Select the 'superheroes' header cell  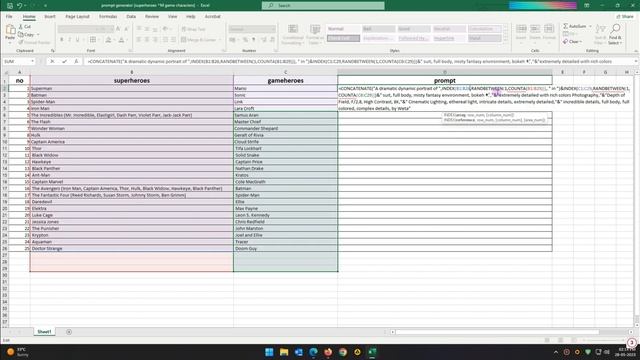coord(131,81)
